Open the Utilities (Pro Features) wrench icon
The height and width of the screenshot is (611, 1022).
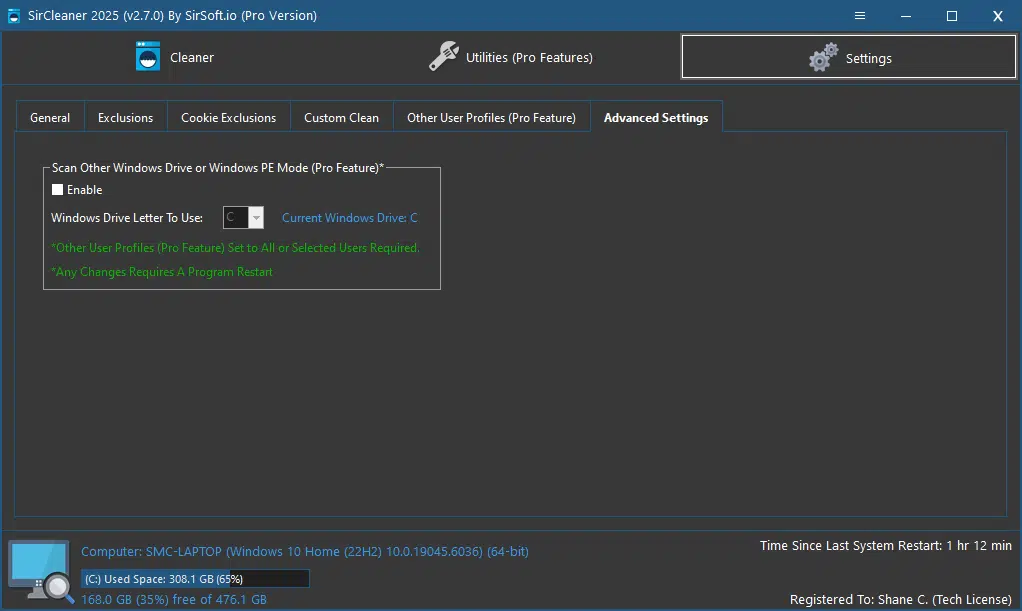tap(444, 56)
